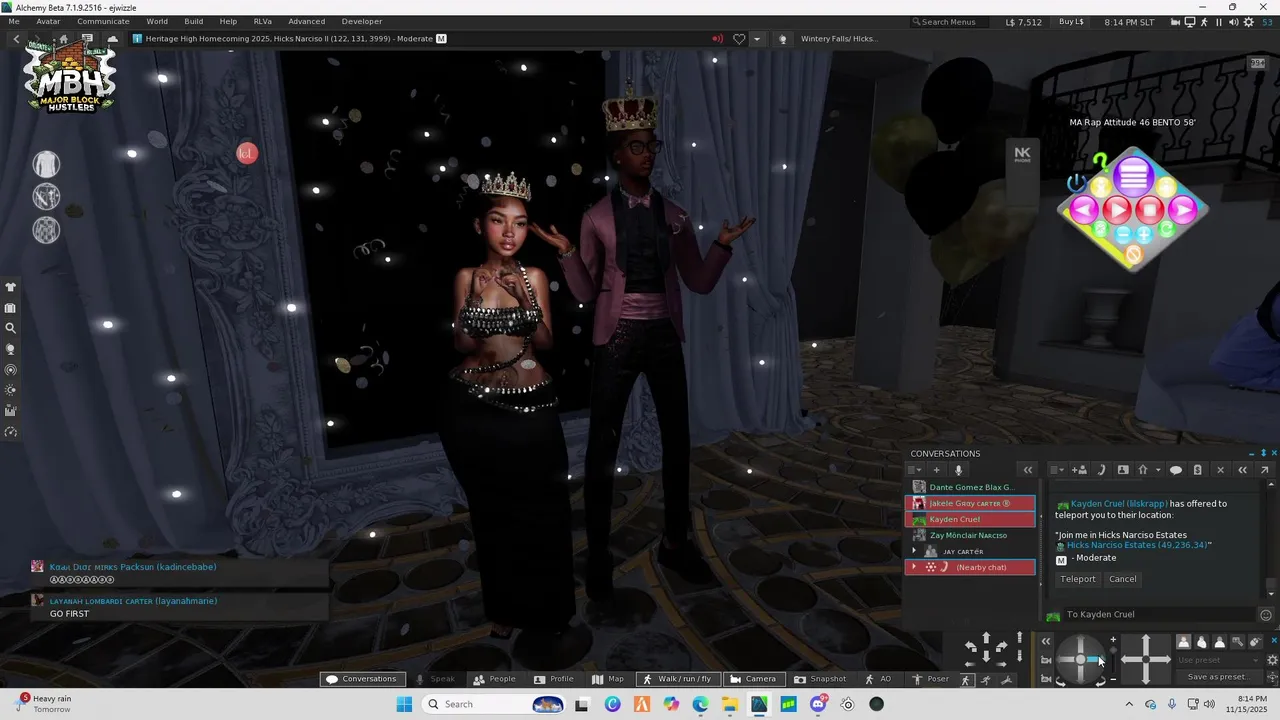Click the Wintery Falls/ Hicks favorite landmark
1280x720 pixels.
tap(839, 39)
